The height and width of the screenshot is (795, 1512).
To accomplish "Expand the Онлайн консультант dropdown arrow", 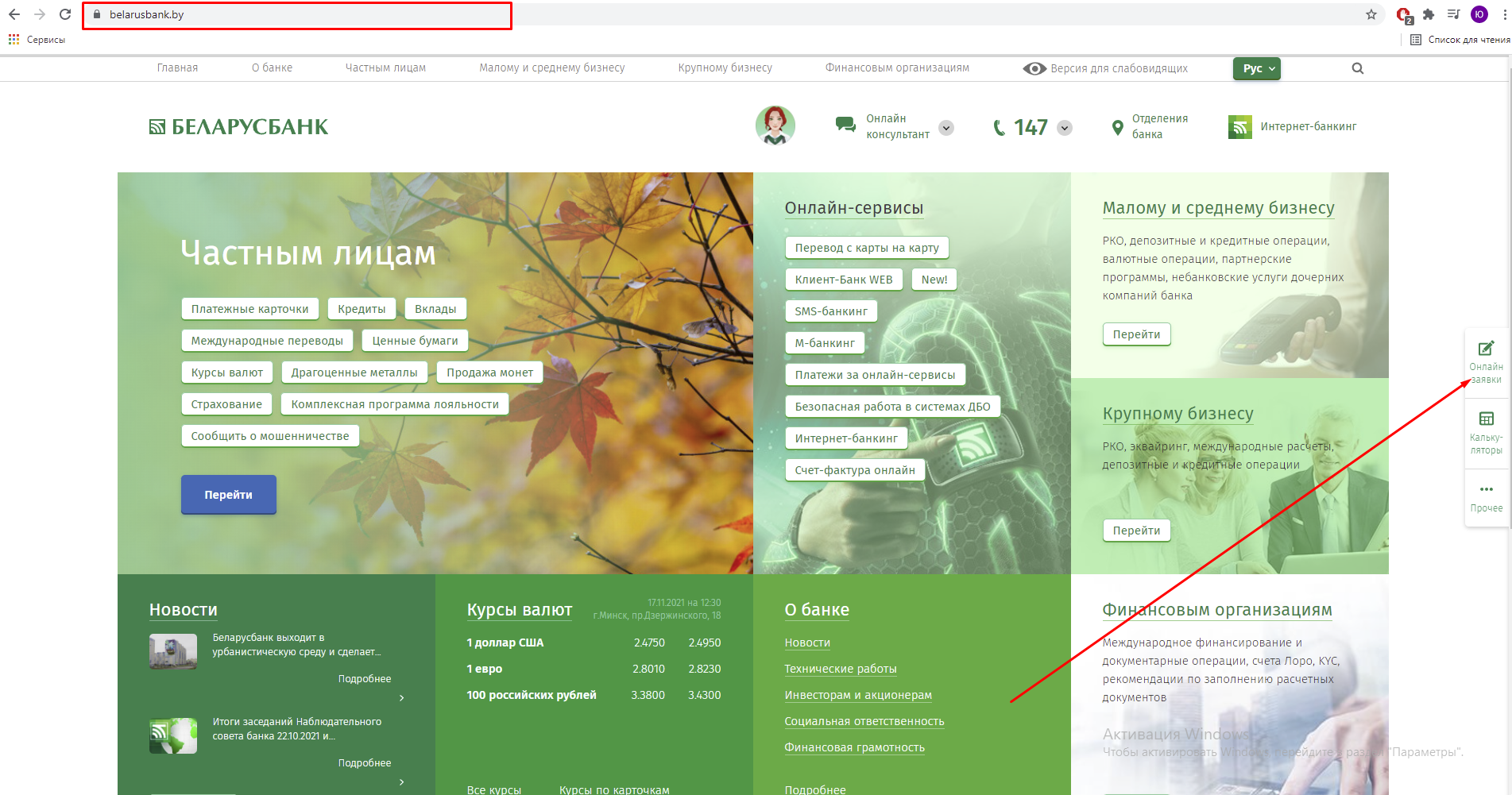I will pyautogui.click(x=946, y=127).
